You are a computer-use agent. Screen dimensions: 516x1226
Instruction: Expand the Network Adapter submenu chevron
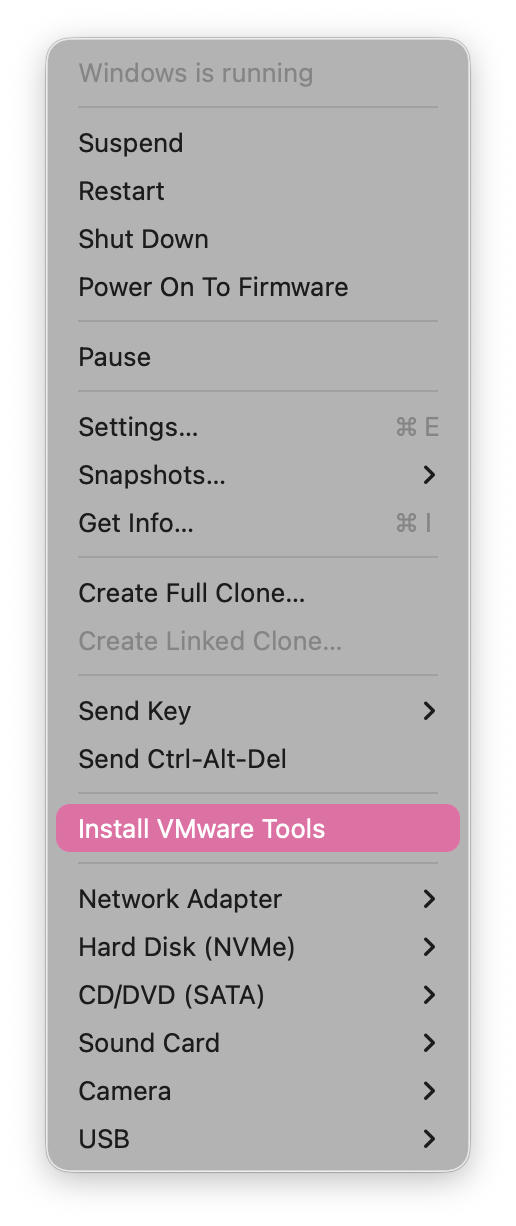click(429, 899)
